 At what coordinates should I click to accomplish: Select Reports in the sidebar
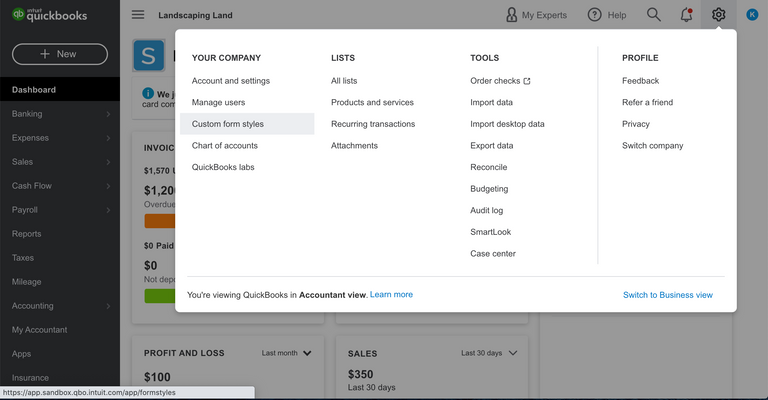27,234
